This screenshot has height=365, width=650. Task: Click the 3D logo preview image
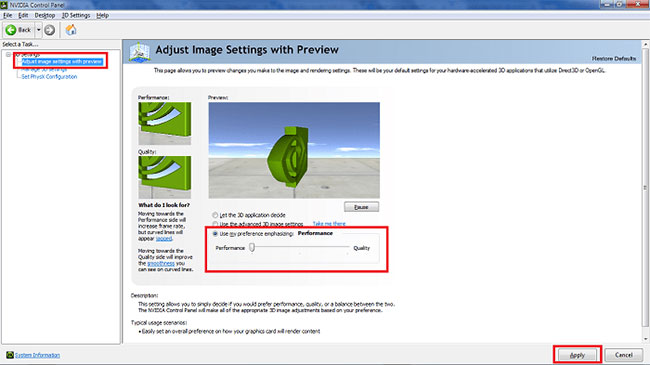pyautogui.click(x=294, y=150)
